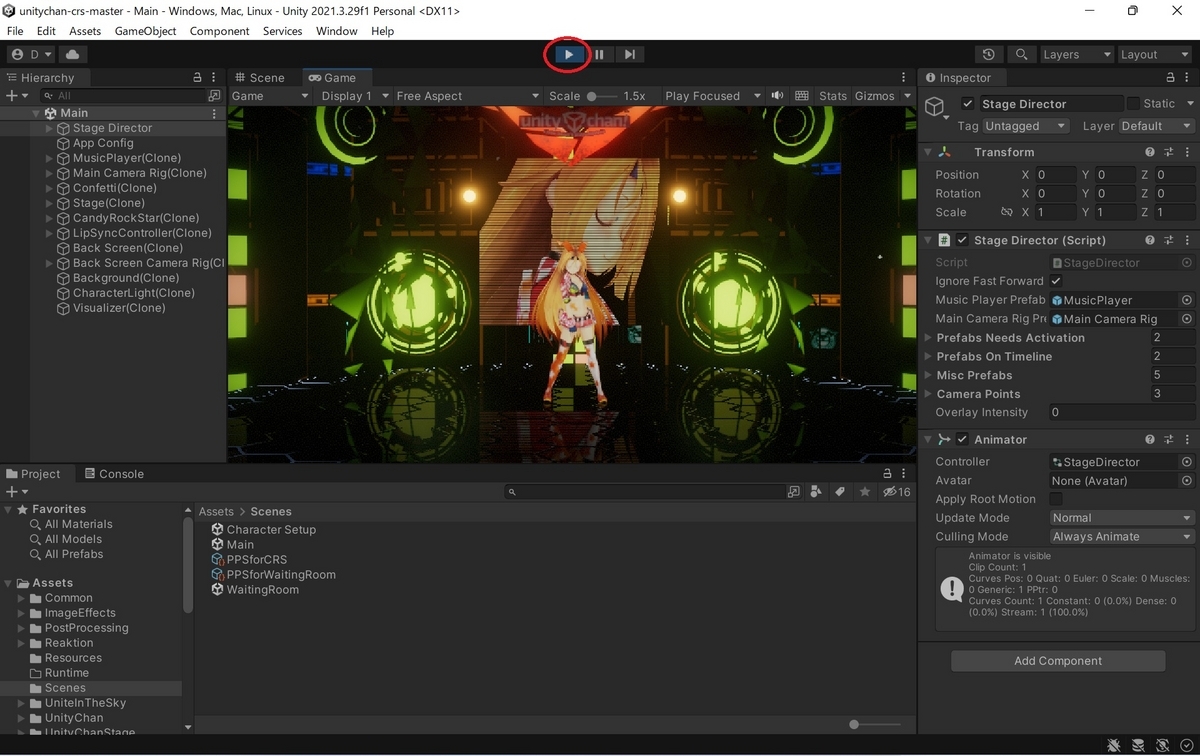Pick object for Music Player Prefab field
Viewport: 1200px width, 756px height.
[1187, 300]
